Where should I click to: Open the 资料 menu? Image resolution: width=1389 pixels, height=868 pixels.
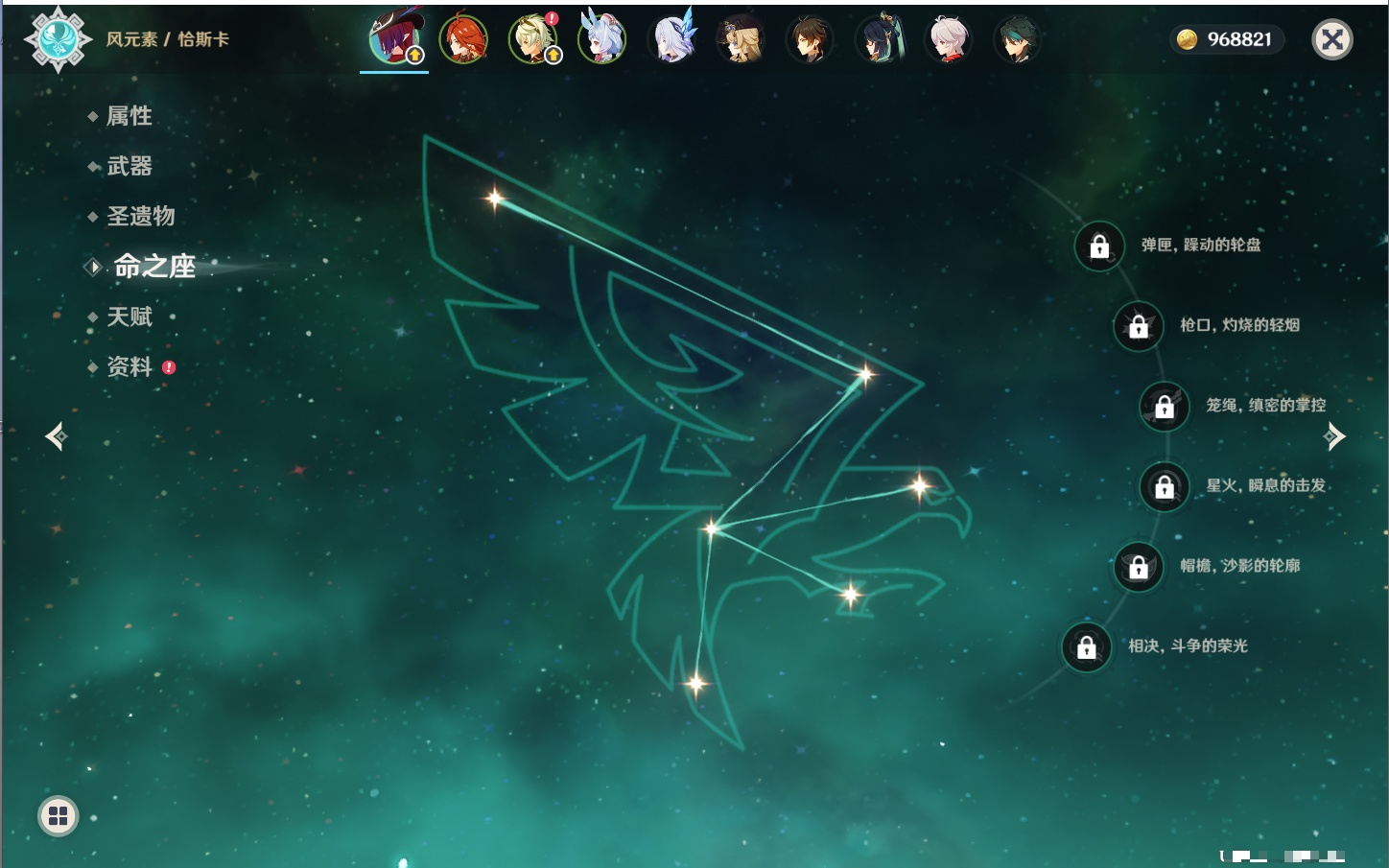coord(129,366)
